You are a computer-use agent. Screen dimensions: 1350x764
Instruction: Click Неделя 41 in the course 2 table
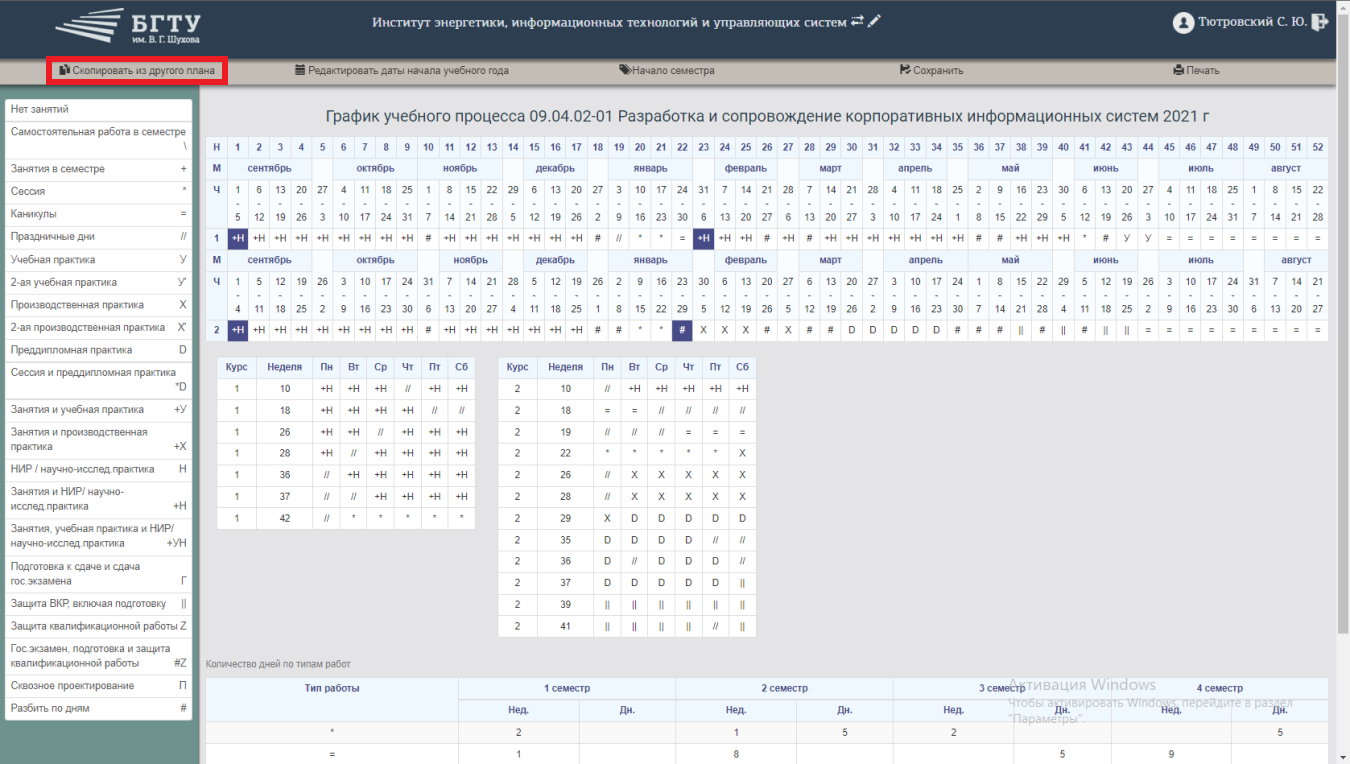566,626
